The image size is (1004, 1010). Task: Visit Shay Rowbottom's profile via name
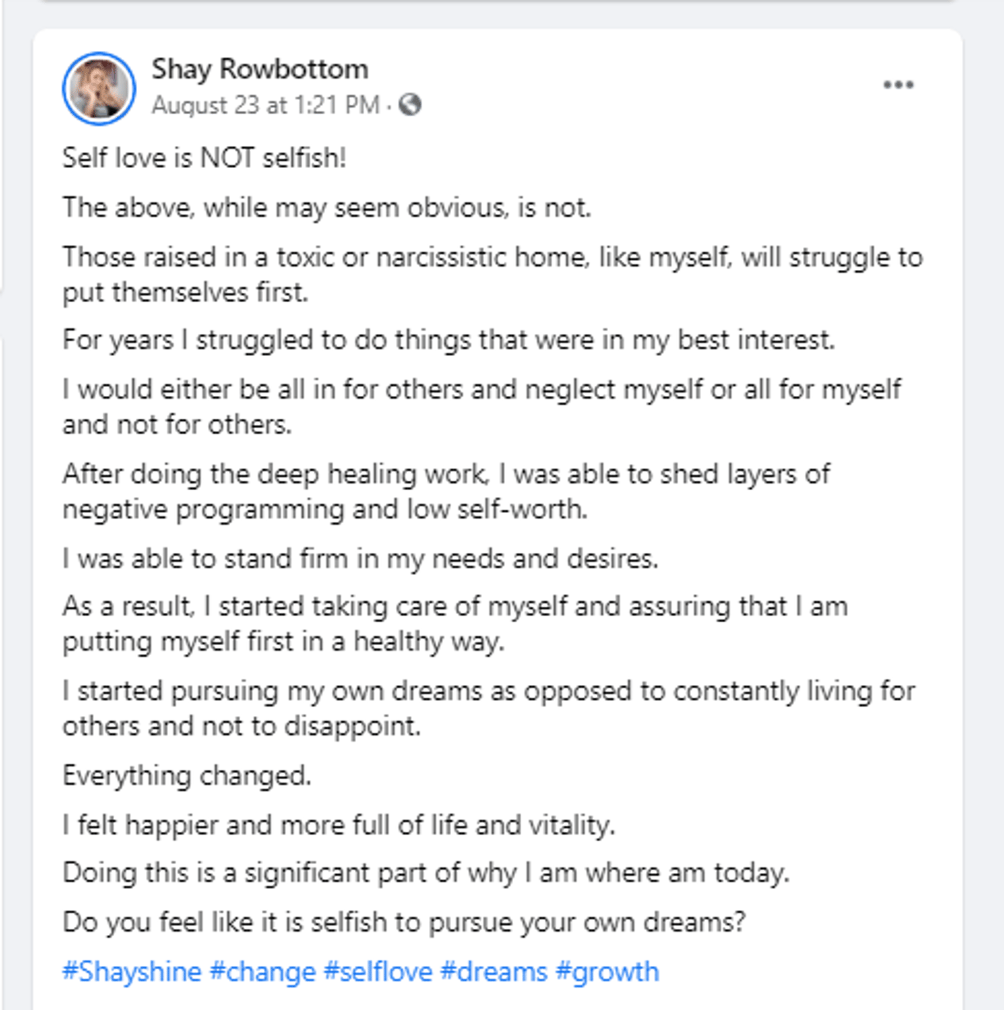260,69
